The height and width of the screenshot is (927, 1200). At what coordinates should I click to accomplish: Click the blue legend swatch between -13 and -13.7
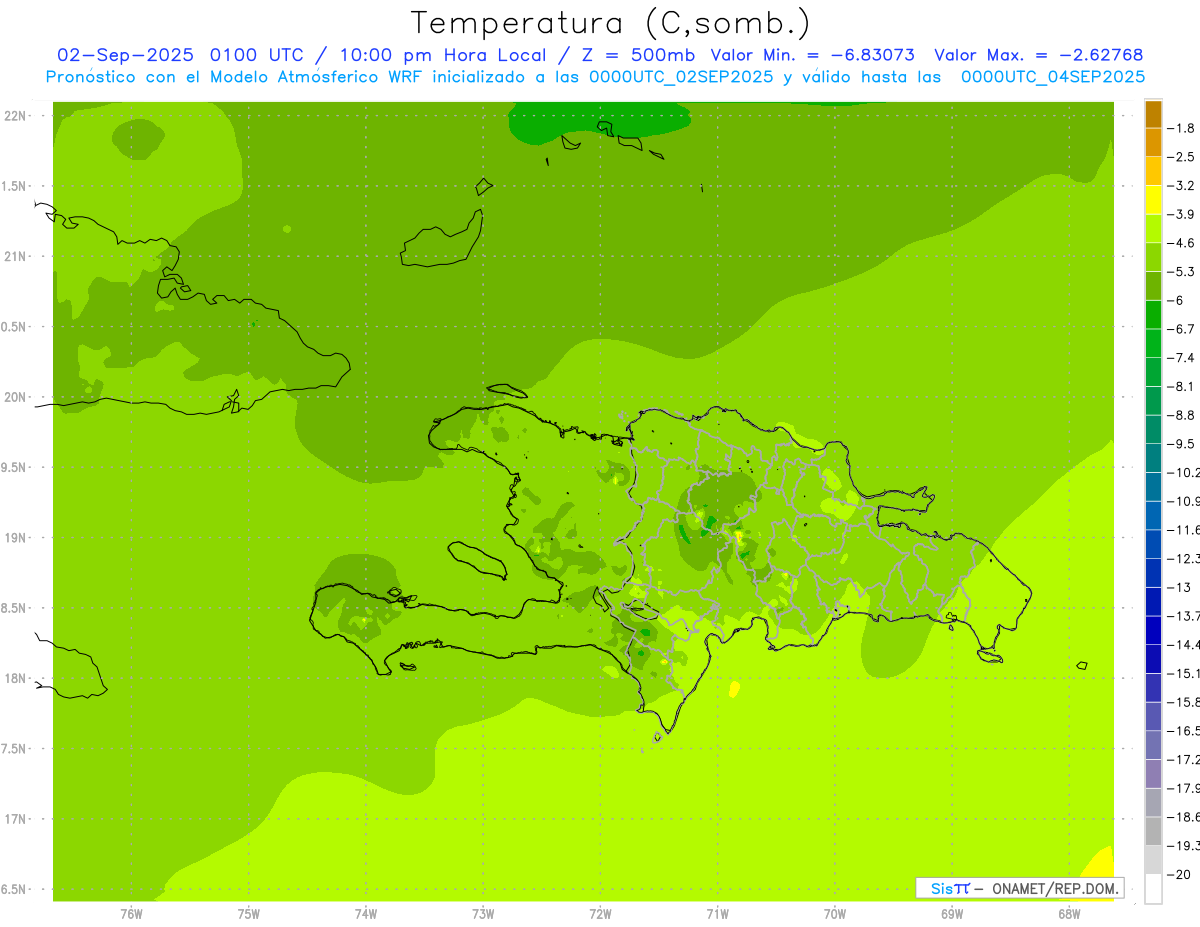(1153, 601)
